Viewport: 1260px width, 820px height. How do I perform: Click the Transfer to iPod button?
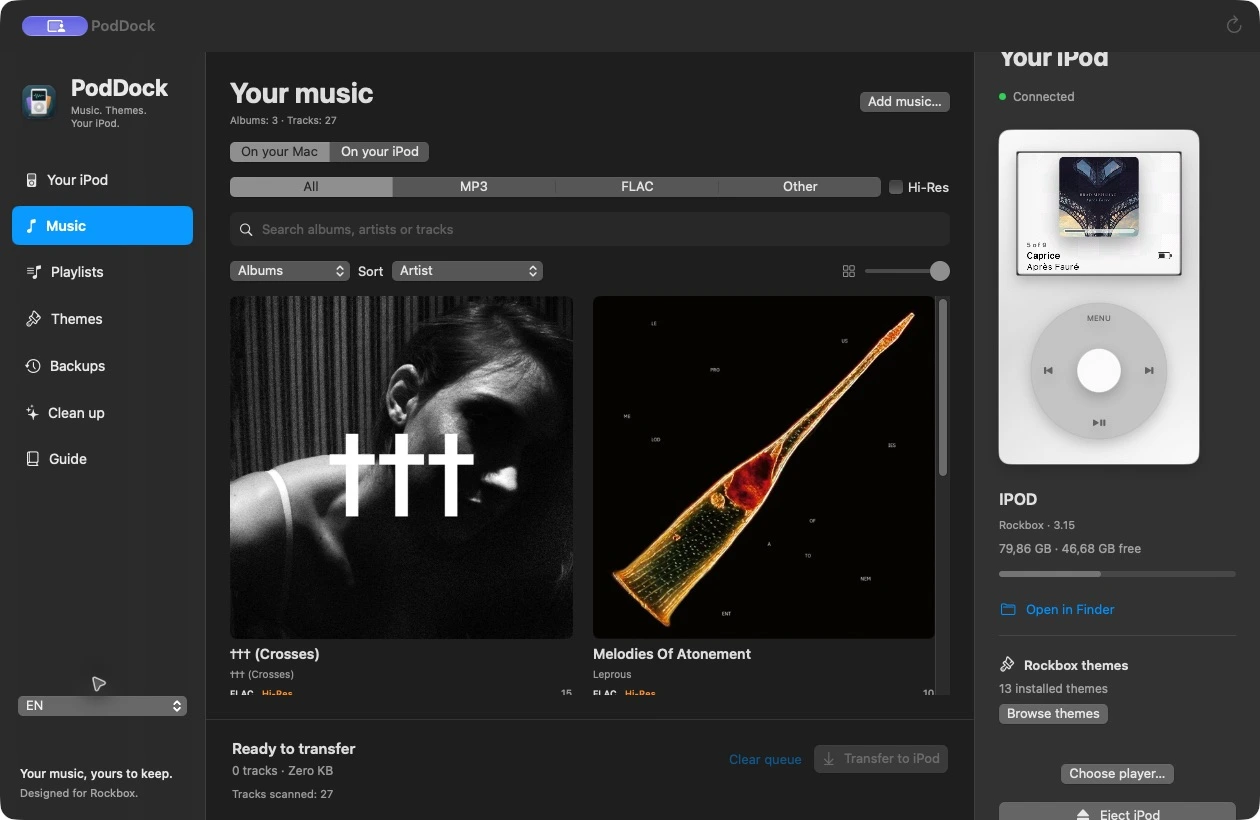(881, 759)
